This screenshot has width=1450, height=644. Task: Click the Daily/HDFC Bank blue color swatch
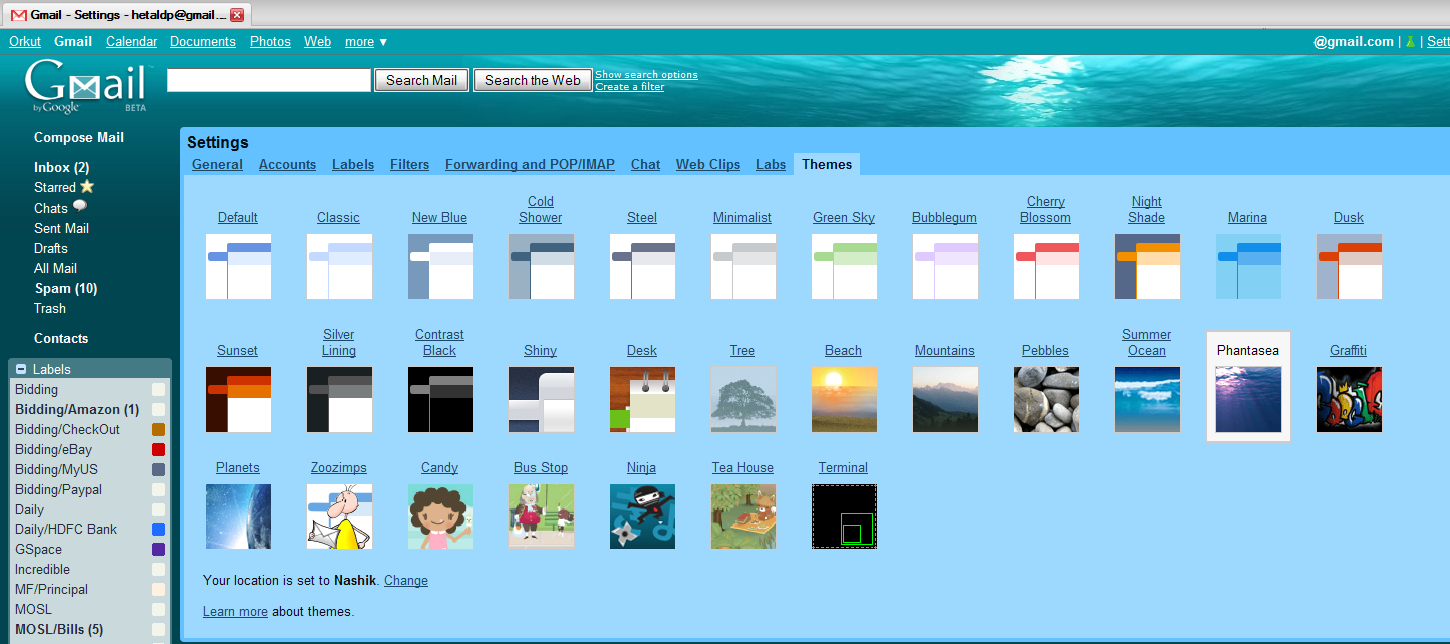tap(158, 530)
